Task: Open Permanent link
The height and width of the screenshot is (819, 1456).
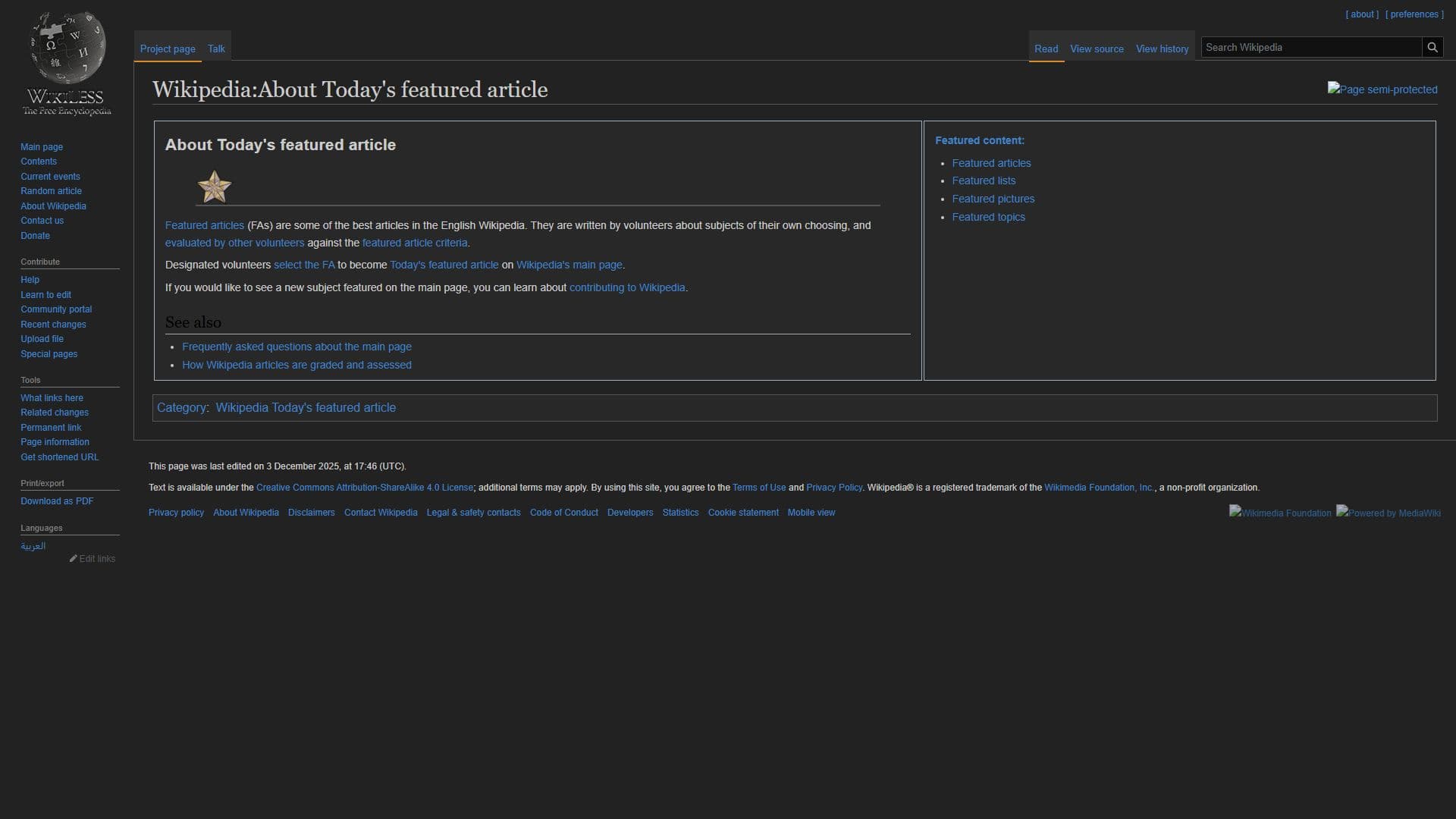Action: pyautogui.click(x=51, y=428)
